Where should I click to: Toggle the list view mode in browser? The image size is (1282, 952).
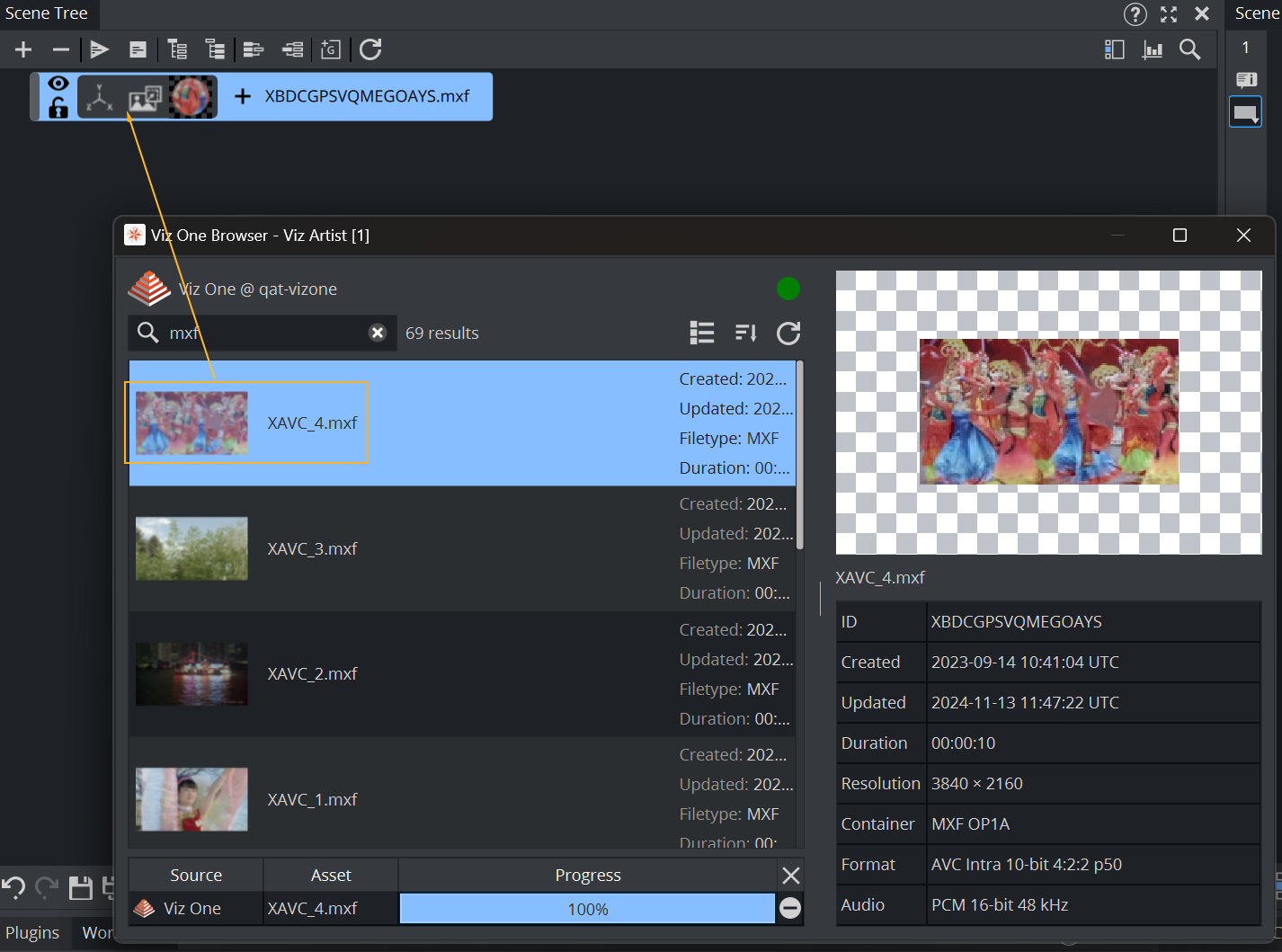(701, 334)
